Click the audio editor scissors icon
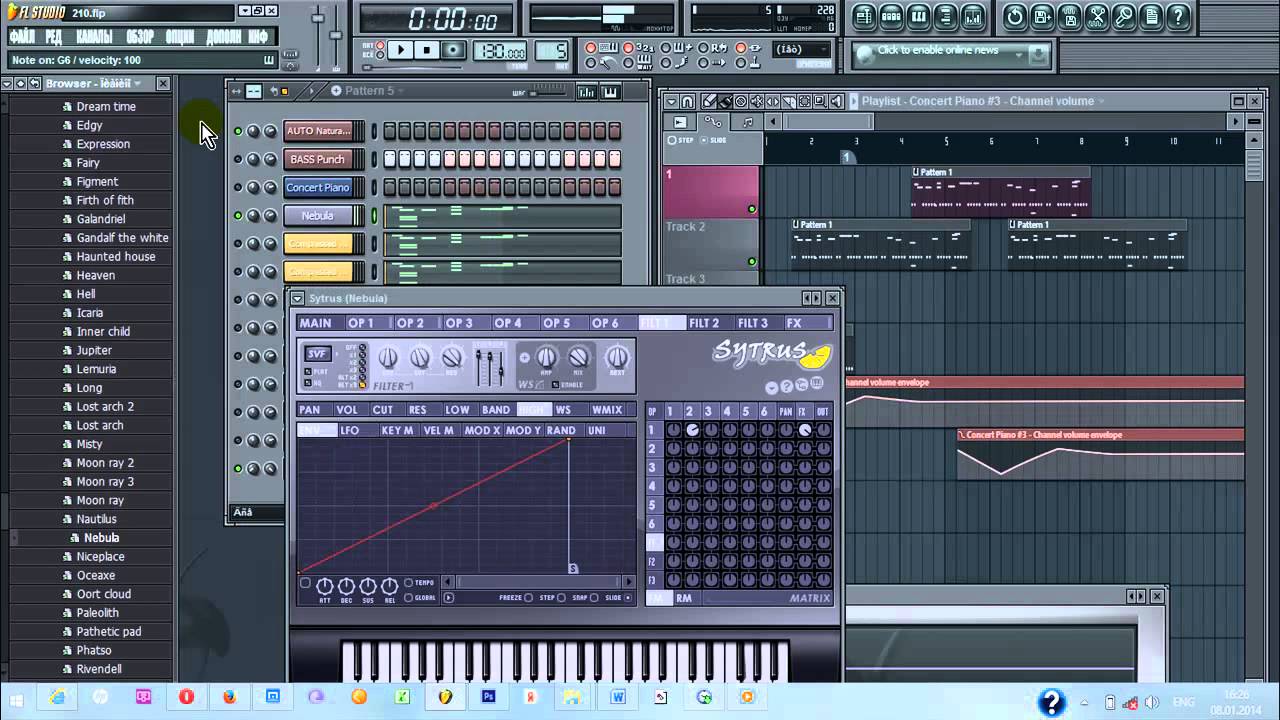Image resolution: width=1280 pixels, height=720 pixels. point(1097,16)
